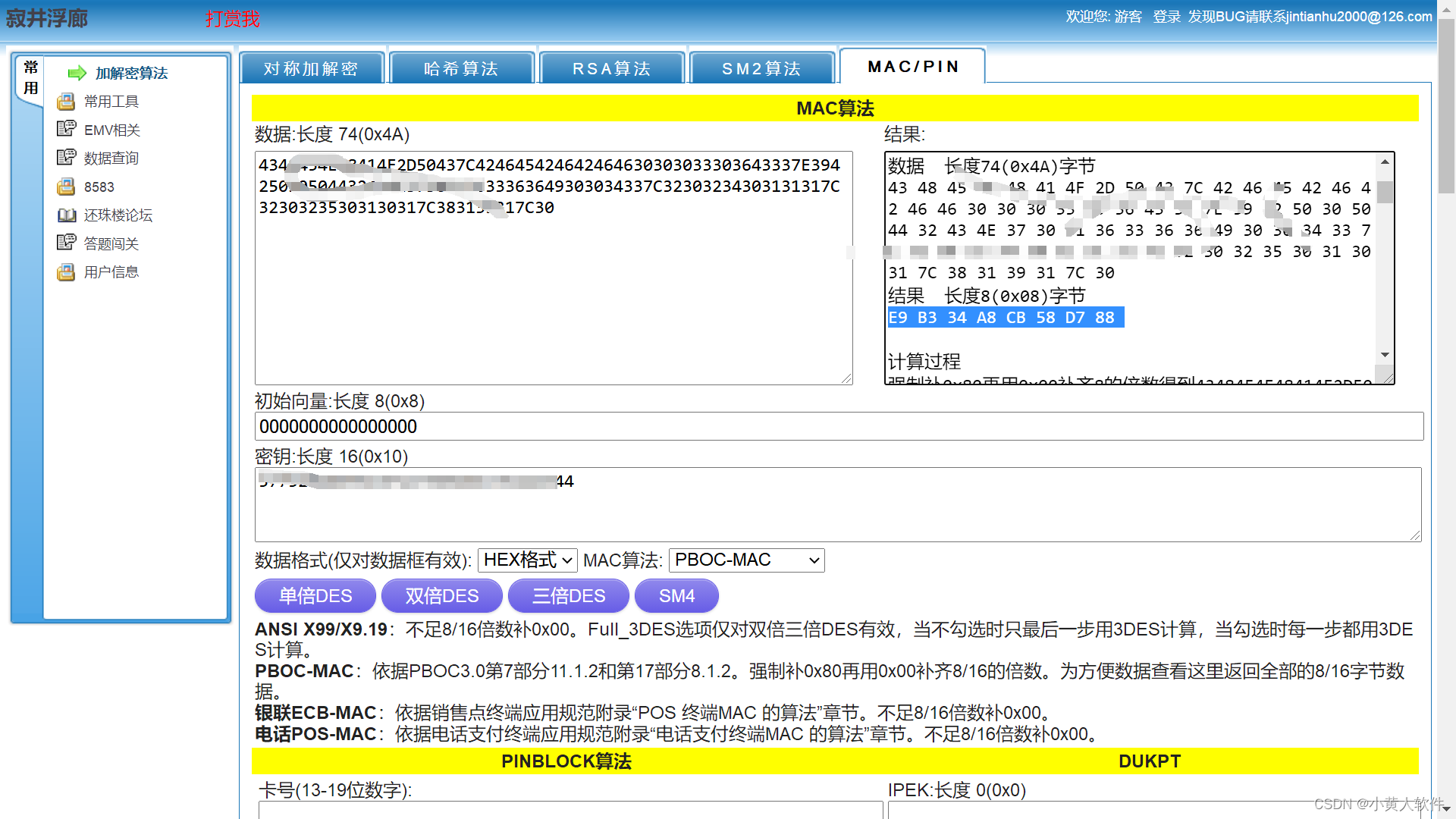This screenshot has width=1456, height=819.
Task: Click the 数据查询 sidebar icon
Action: (66, 158)
